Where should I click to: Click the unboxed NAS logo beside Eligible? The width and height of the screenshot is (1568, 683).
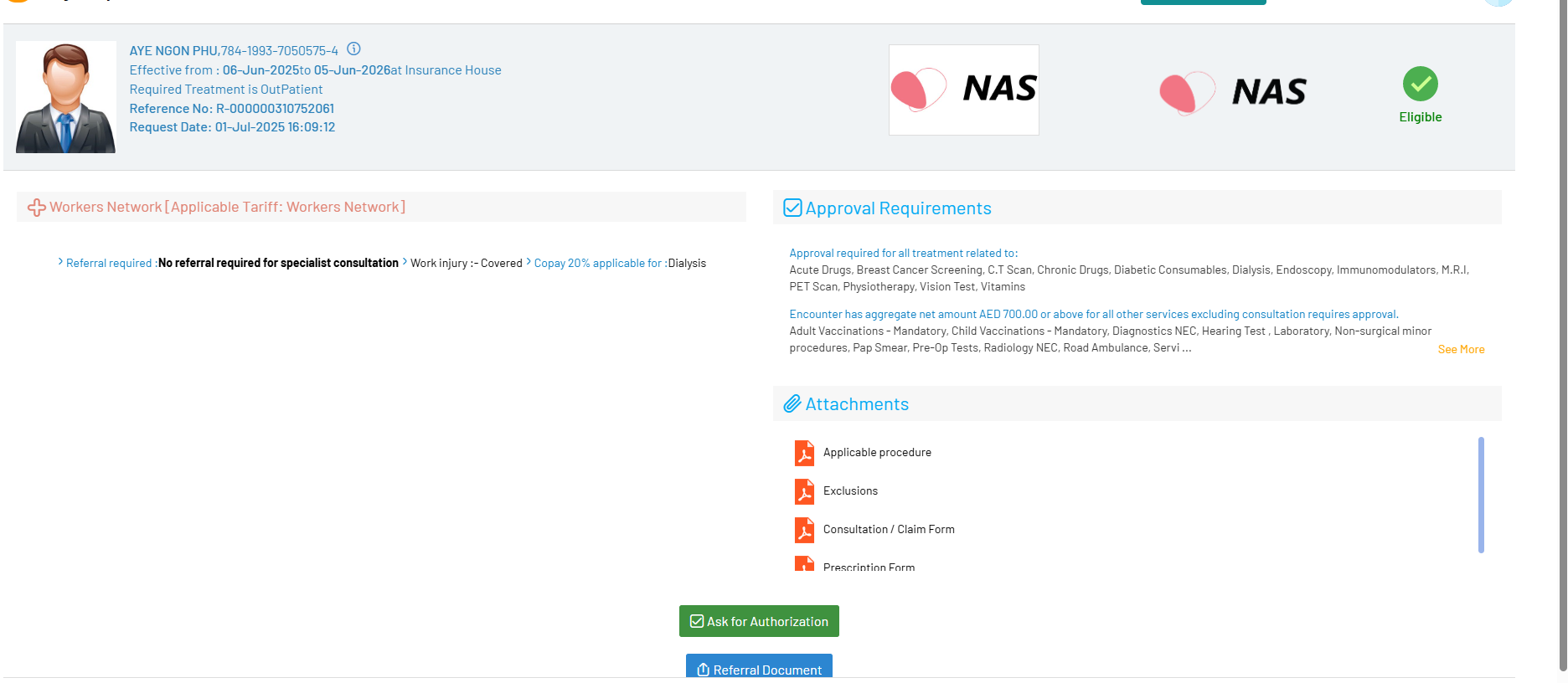pyautogui.click(x=1233, y=92)
